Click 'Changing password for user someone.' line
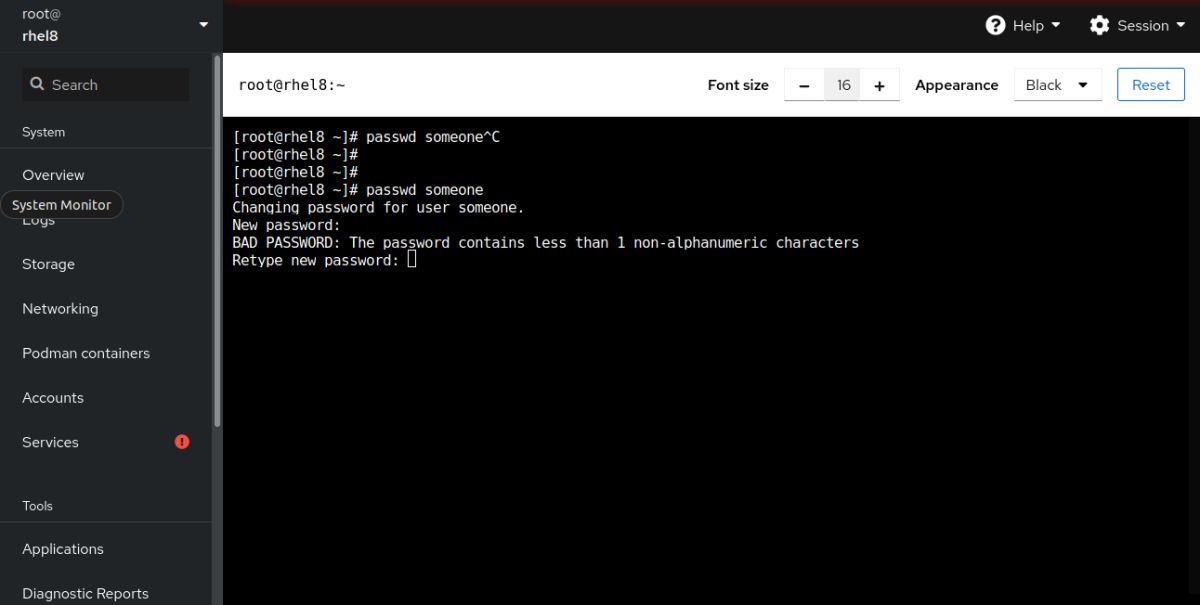 (378, 208)
